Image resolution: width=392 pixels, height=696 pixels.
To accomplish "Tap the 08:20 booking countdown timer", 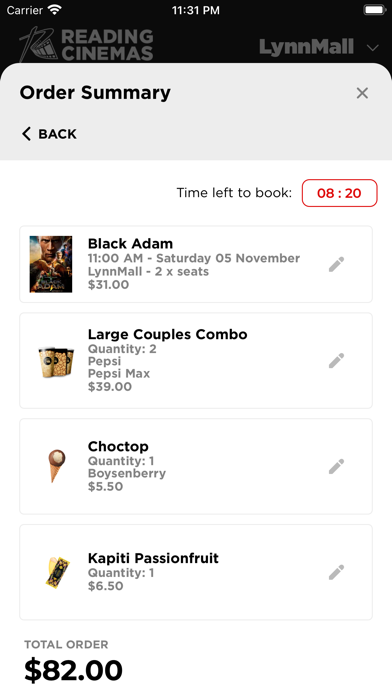I will point(340,193).
